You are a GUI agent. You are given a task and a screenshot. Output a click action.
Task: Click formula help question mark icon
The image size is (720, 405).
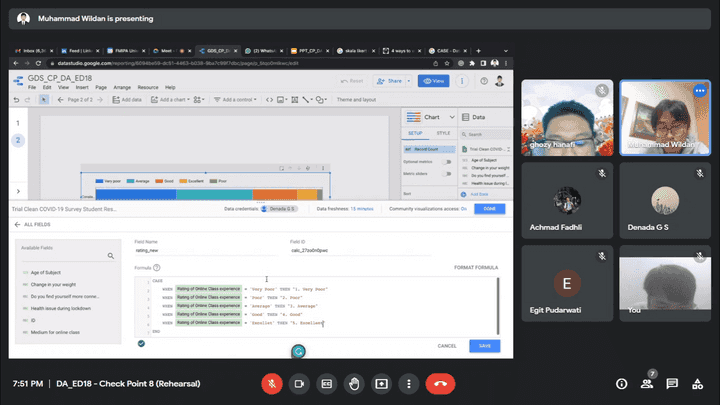point(157,268)
